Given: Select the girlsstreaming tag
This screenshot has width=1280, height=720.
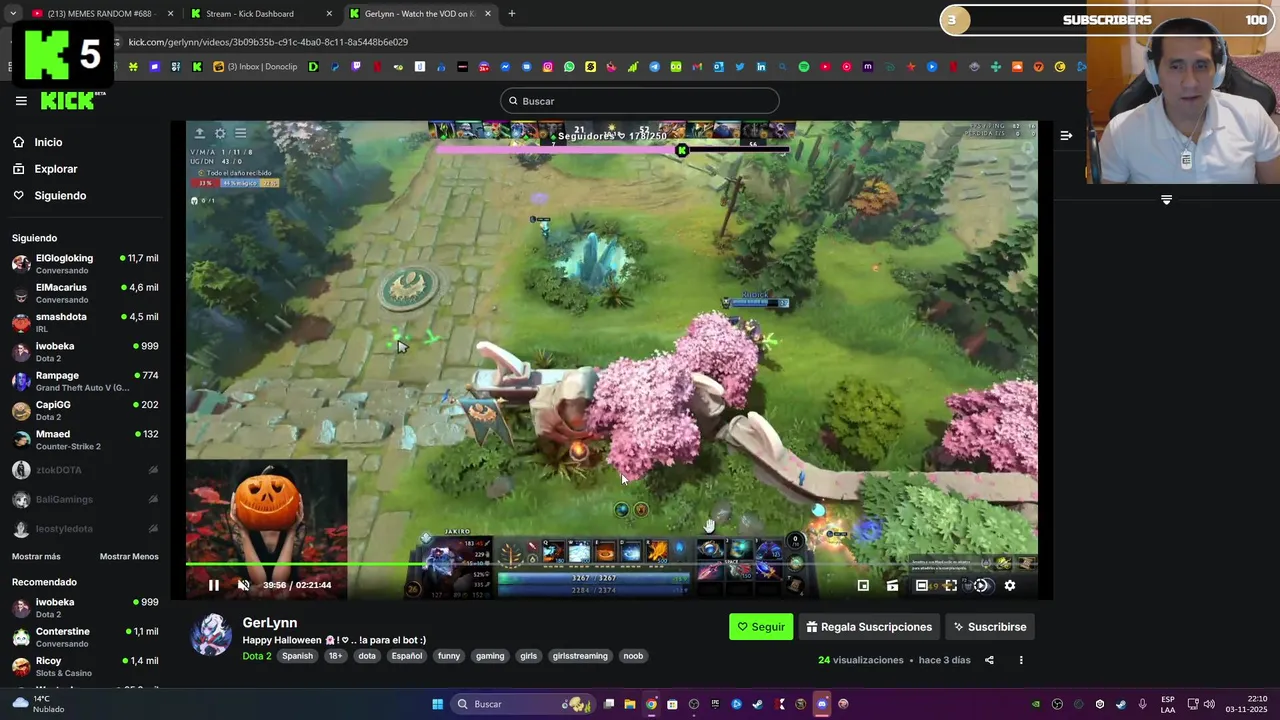Looking at the screenshot, I should point(580,656).
